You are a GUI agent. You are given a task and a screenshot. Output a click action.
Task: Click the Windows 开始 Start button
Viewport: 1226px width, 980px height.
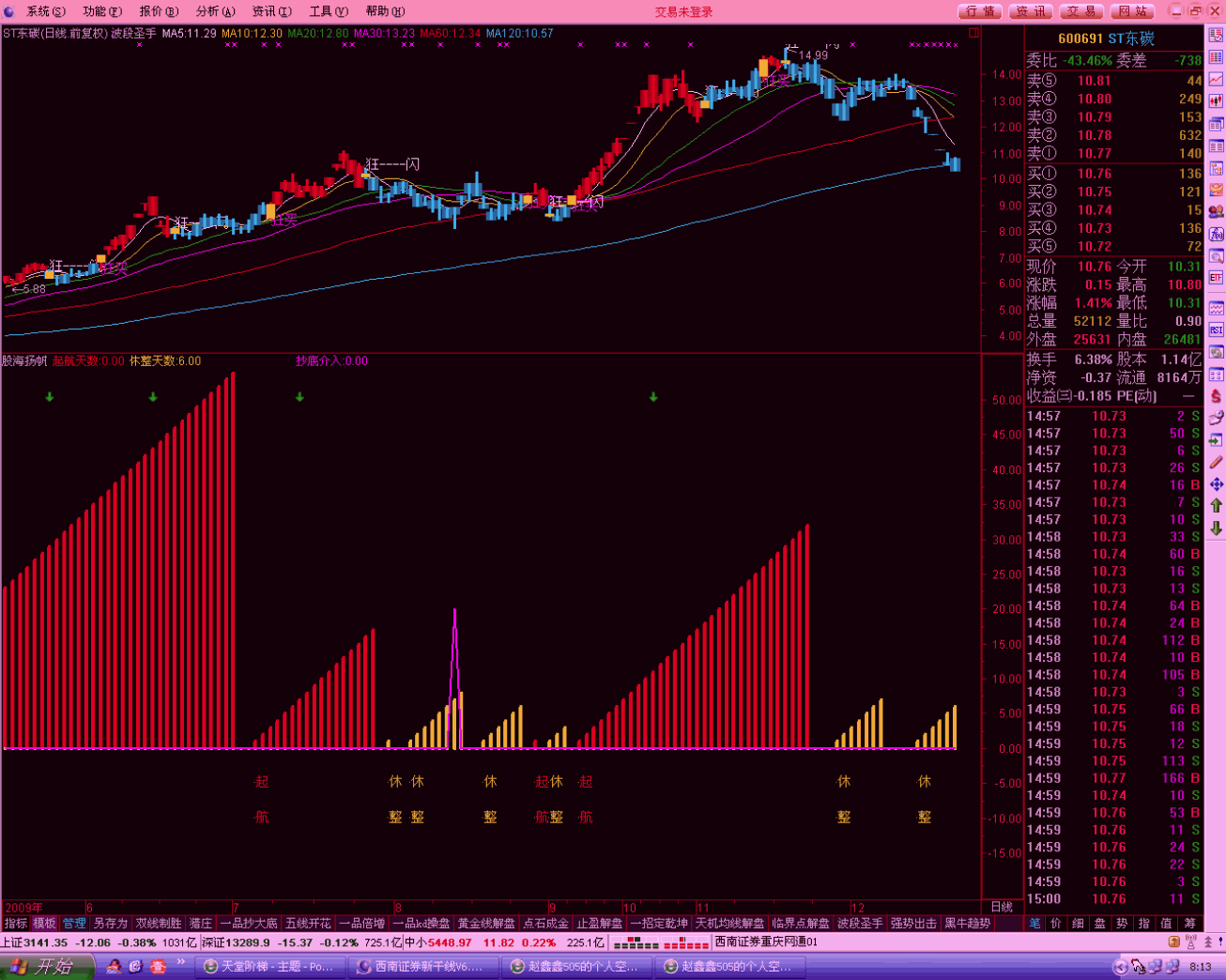tap(47, 966)
